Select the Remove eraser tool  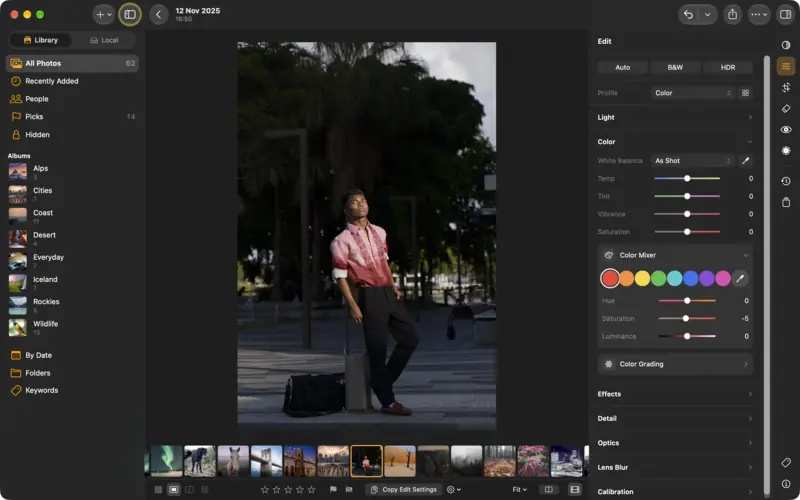[x=786, y=109]
